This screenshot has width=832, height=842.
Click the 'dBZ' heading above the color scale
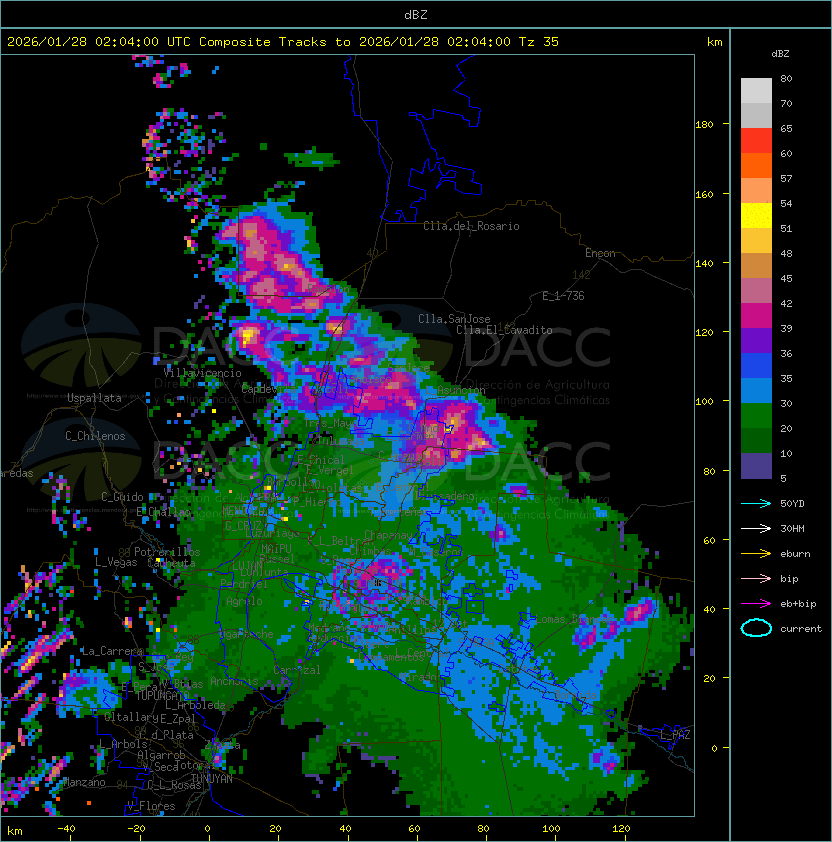[780, 54]
